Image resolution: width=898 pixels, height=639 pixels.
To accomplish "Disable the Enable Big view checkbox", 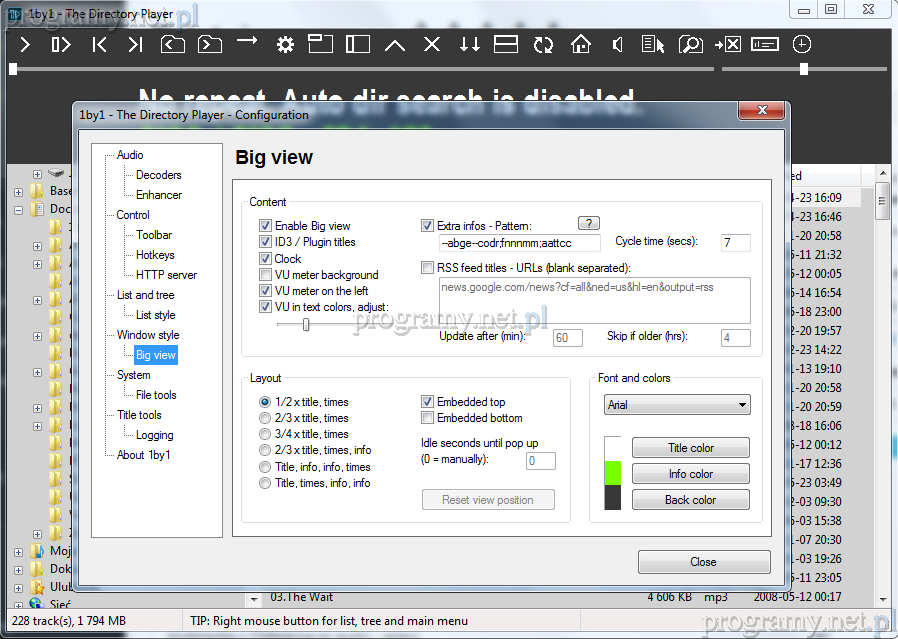I will 266,226.
